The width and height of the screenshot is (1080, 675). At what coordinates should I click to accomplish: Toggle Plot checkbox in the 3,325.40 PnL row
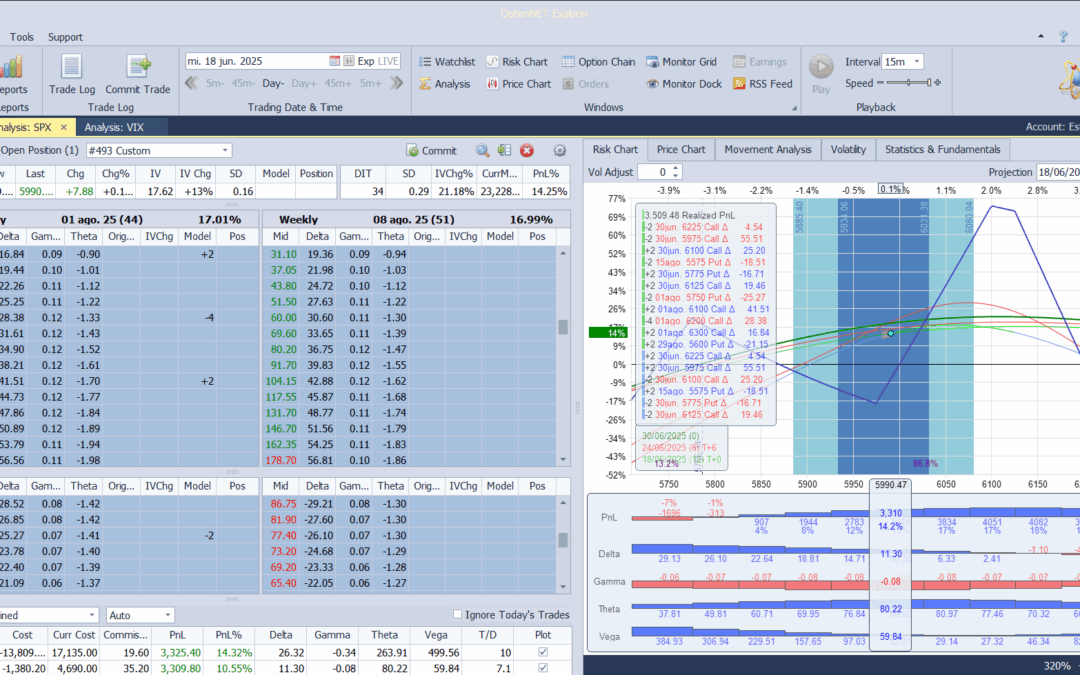543,652
